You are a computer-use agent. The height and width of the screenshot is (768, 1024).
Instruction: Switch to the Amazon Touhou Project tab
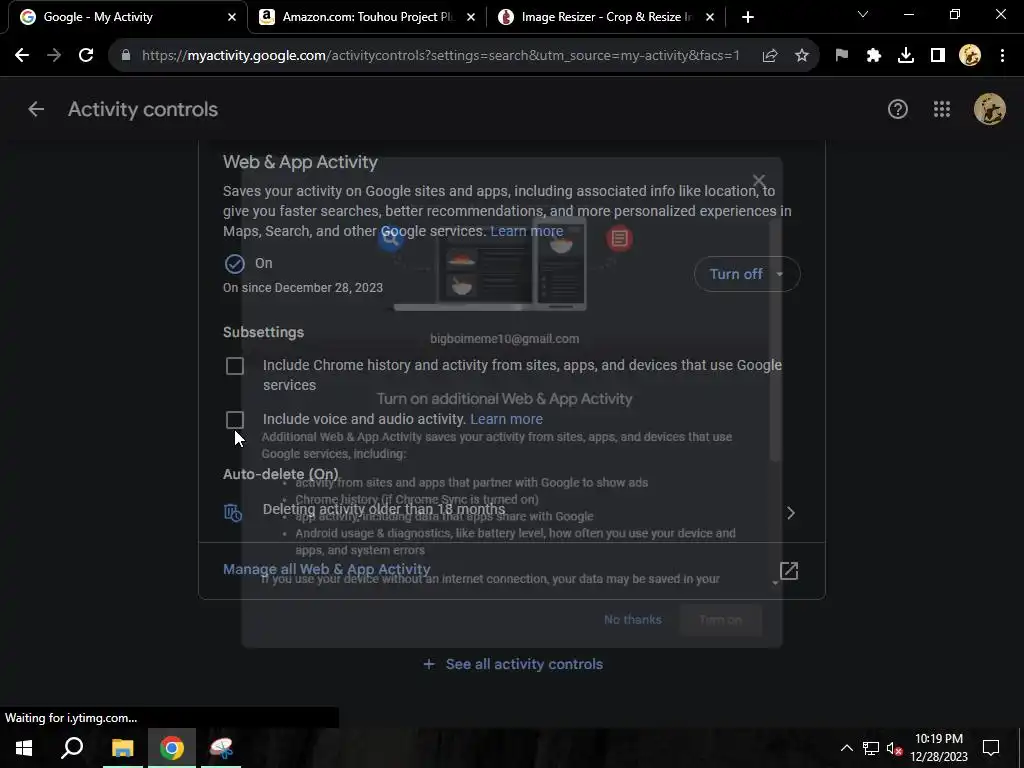tap(367, 17)
